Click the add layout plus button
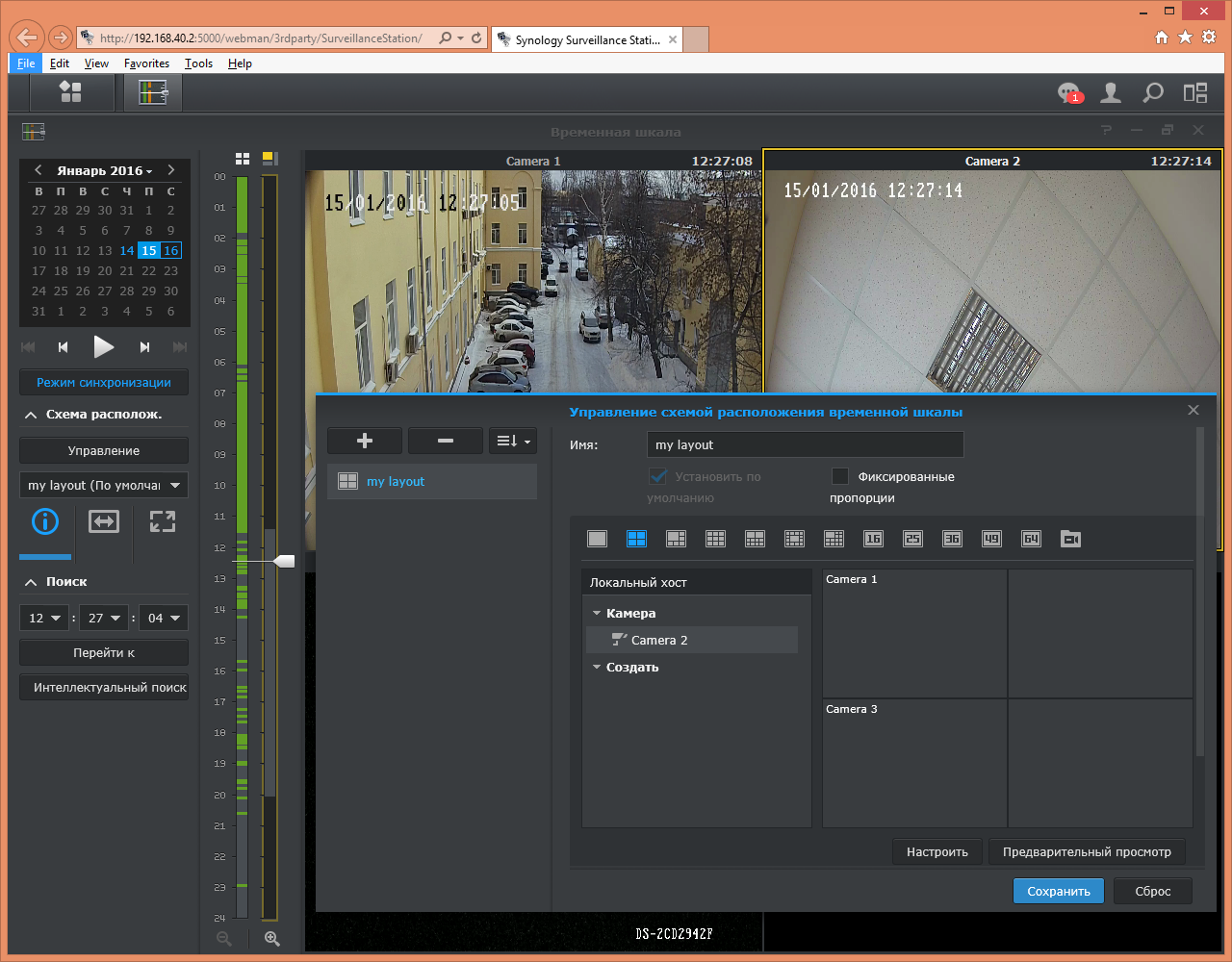 (x=364, y=441)
